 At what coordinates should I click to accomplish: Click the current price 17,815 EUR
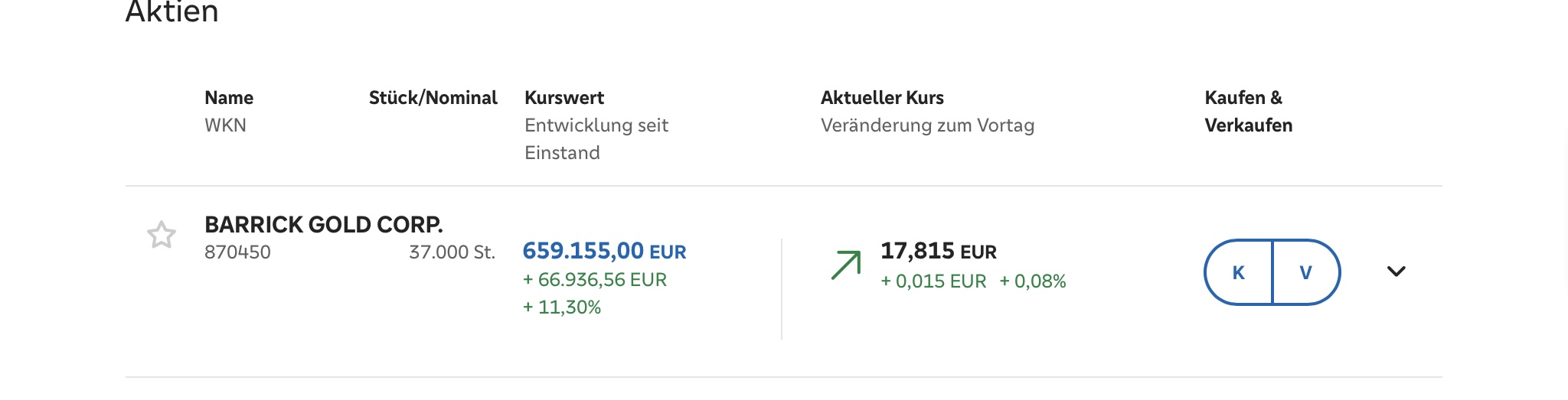point(938,251)
